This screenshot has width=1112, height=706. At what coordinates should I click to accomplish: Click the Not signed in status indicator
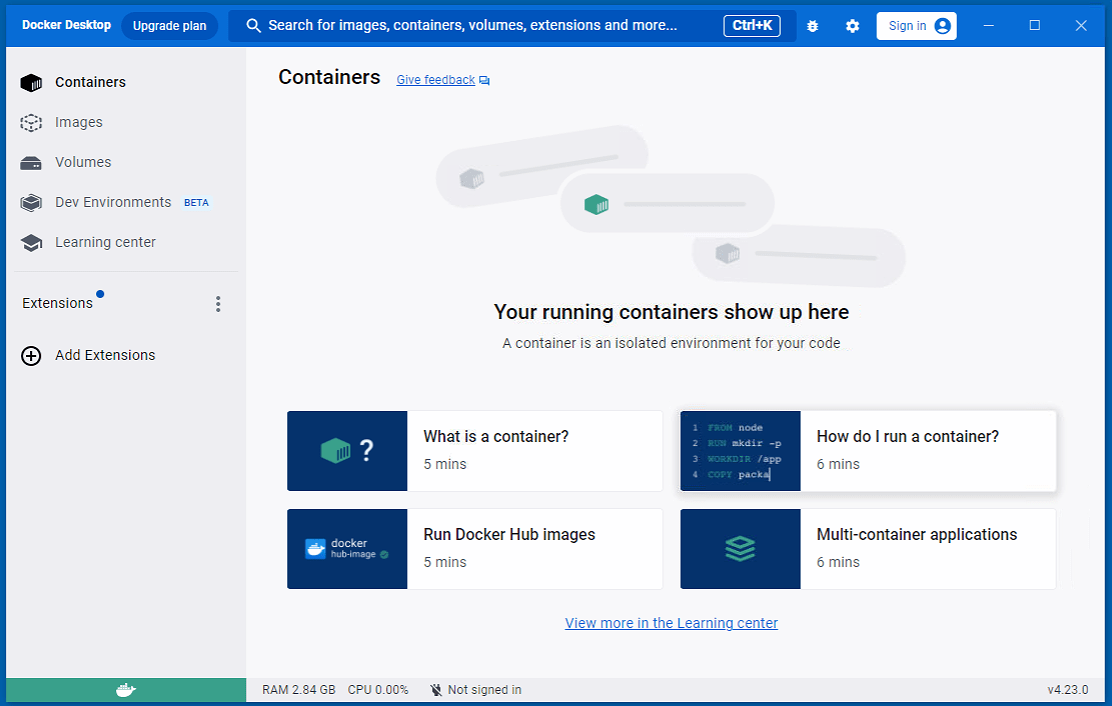click(476, 690)
